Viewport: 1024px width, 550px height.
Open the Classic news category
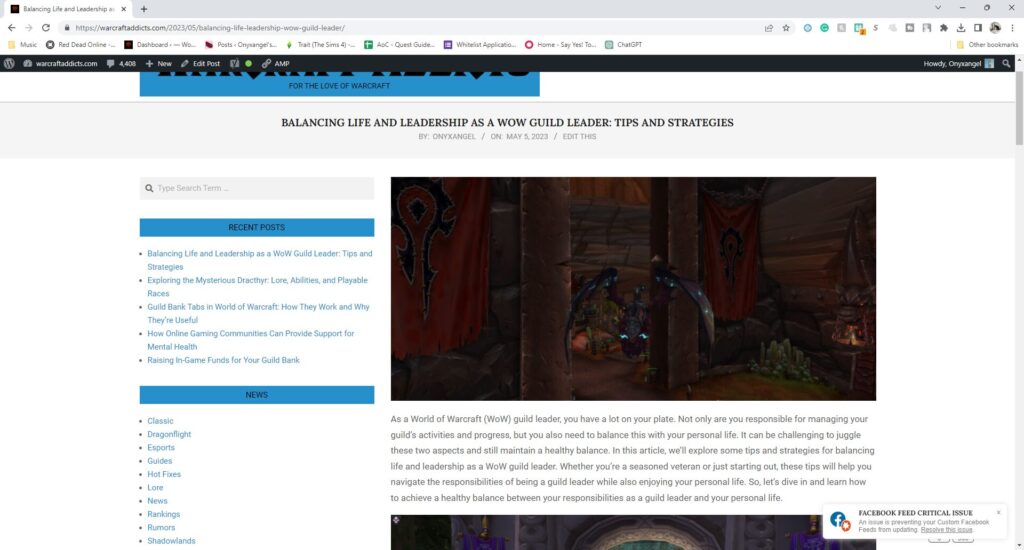160,421
